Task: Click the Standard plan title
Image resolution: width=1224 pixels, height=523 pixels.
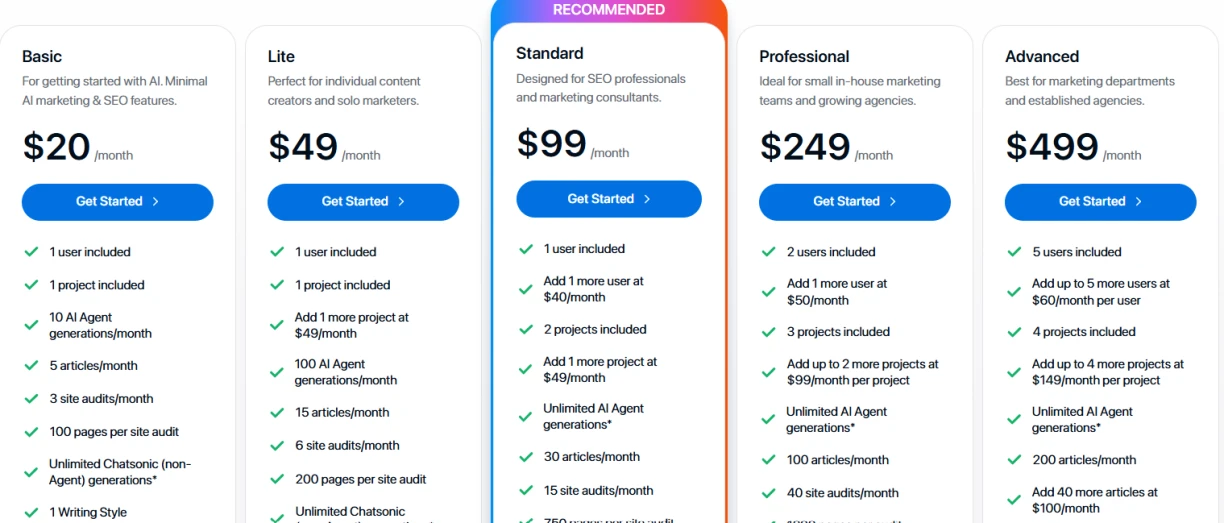Action: tap(549, 53)
